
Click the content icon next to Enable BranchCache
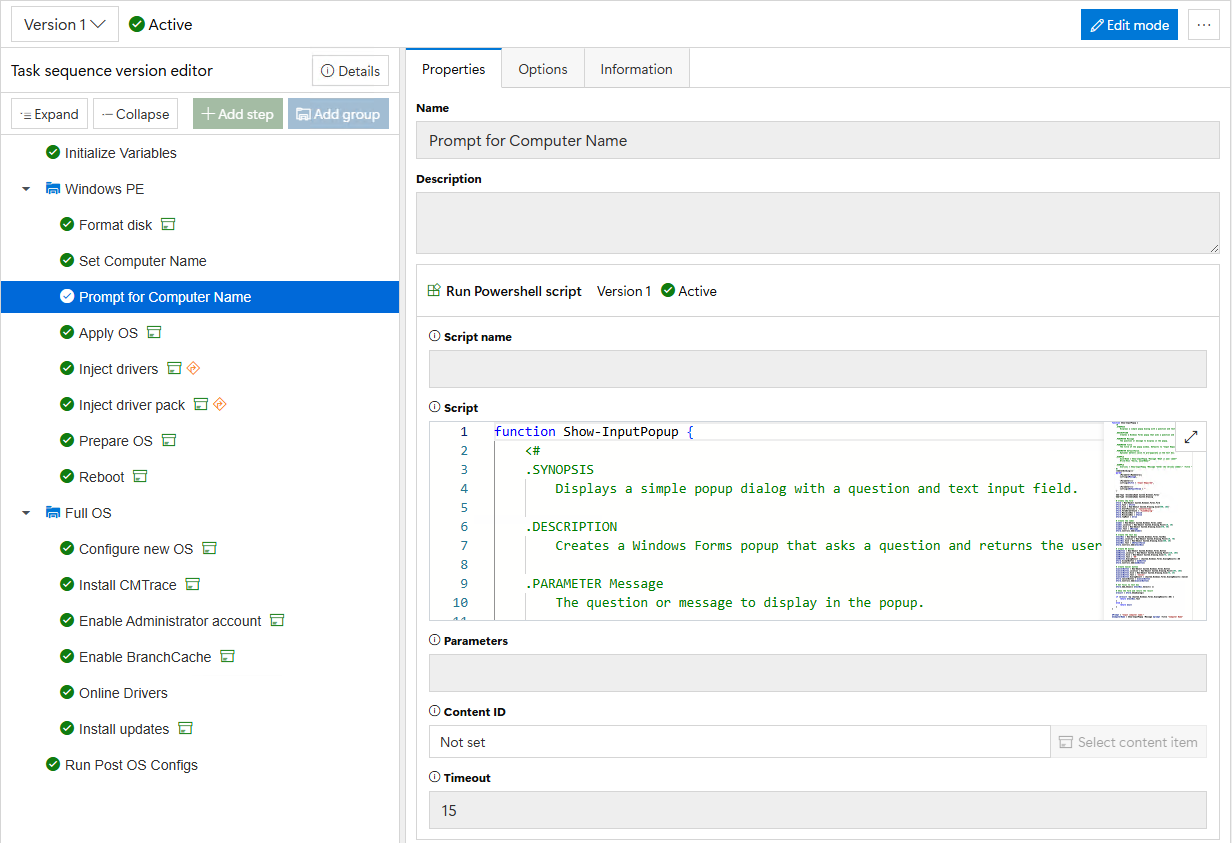click(227, 656)
